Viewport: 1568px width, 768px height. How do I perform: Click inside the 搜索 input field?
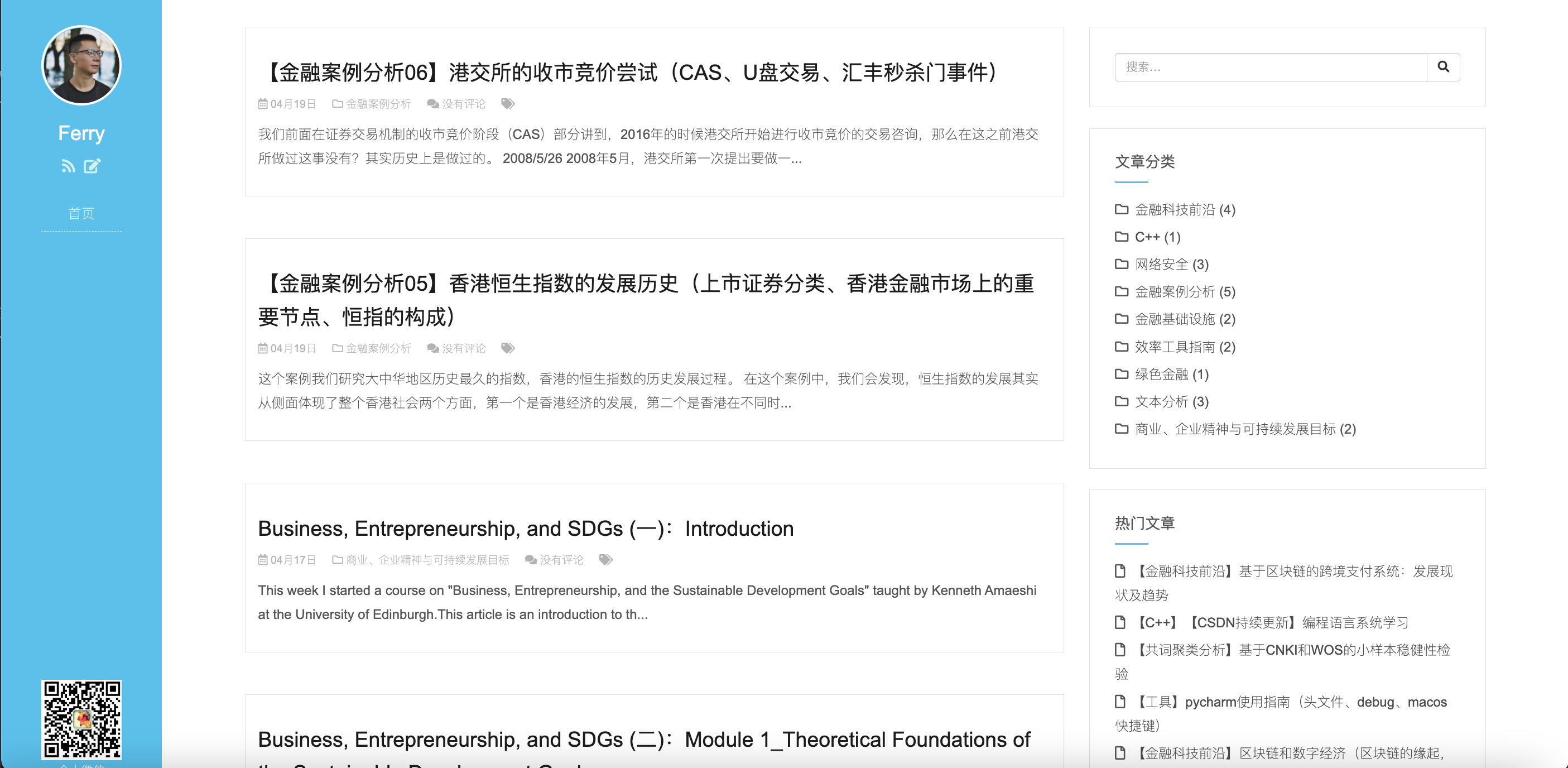pos(1269,67)
